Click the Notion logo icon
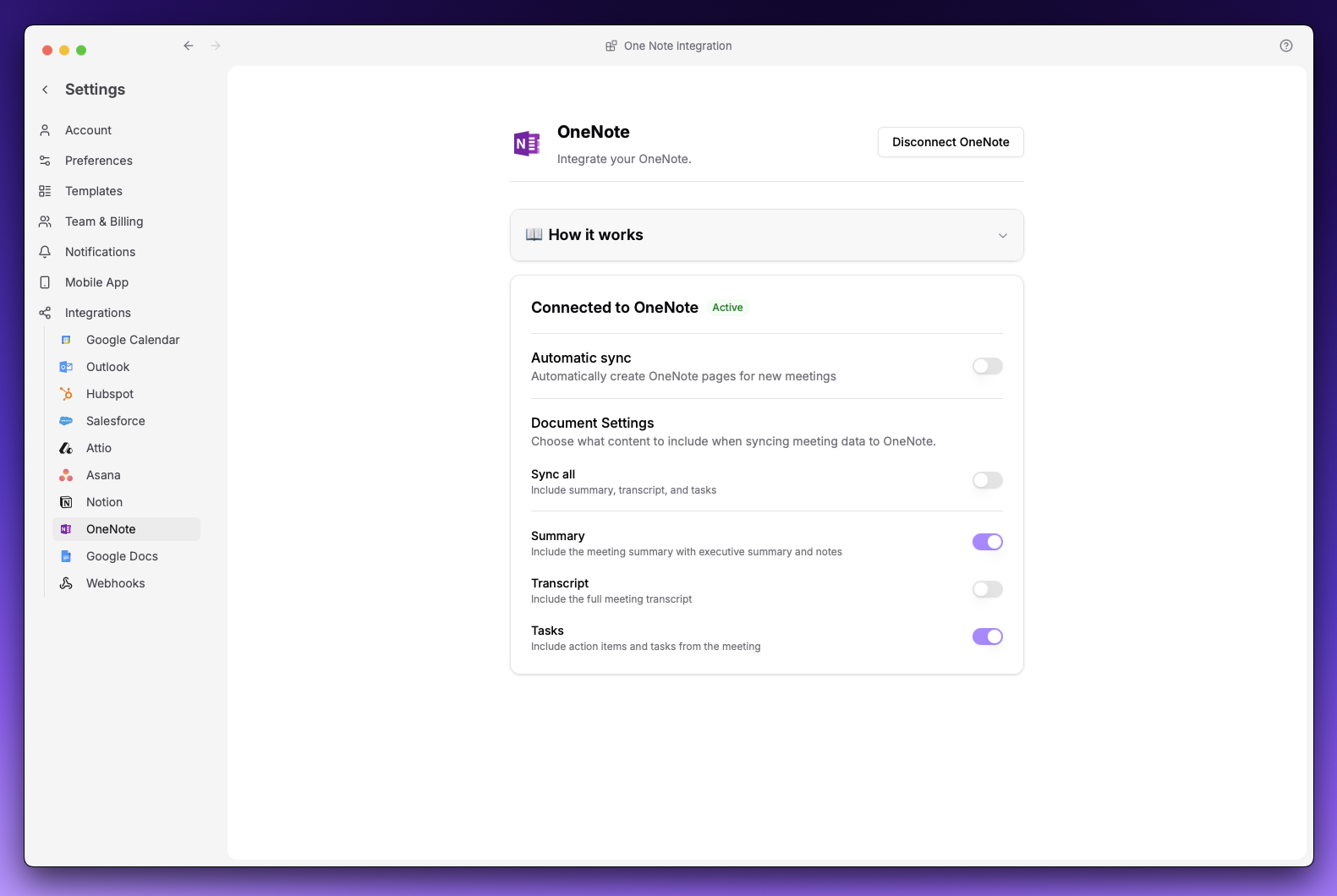The height and width of the screenshot is (896, 1337). tap(66, 502)
